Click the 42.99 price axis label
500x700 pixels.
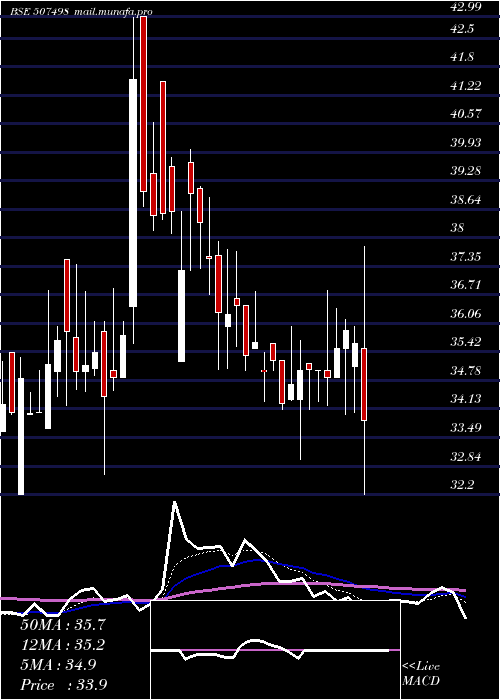coord(467,7)
